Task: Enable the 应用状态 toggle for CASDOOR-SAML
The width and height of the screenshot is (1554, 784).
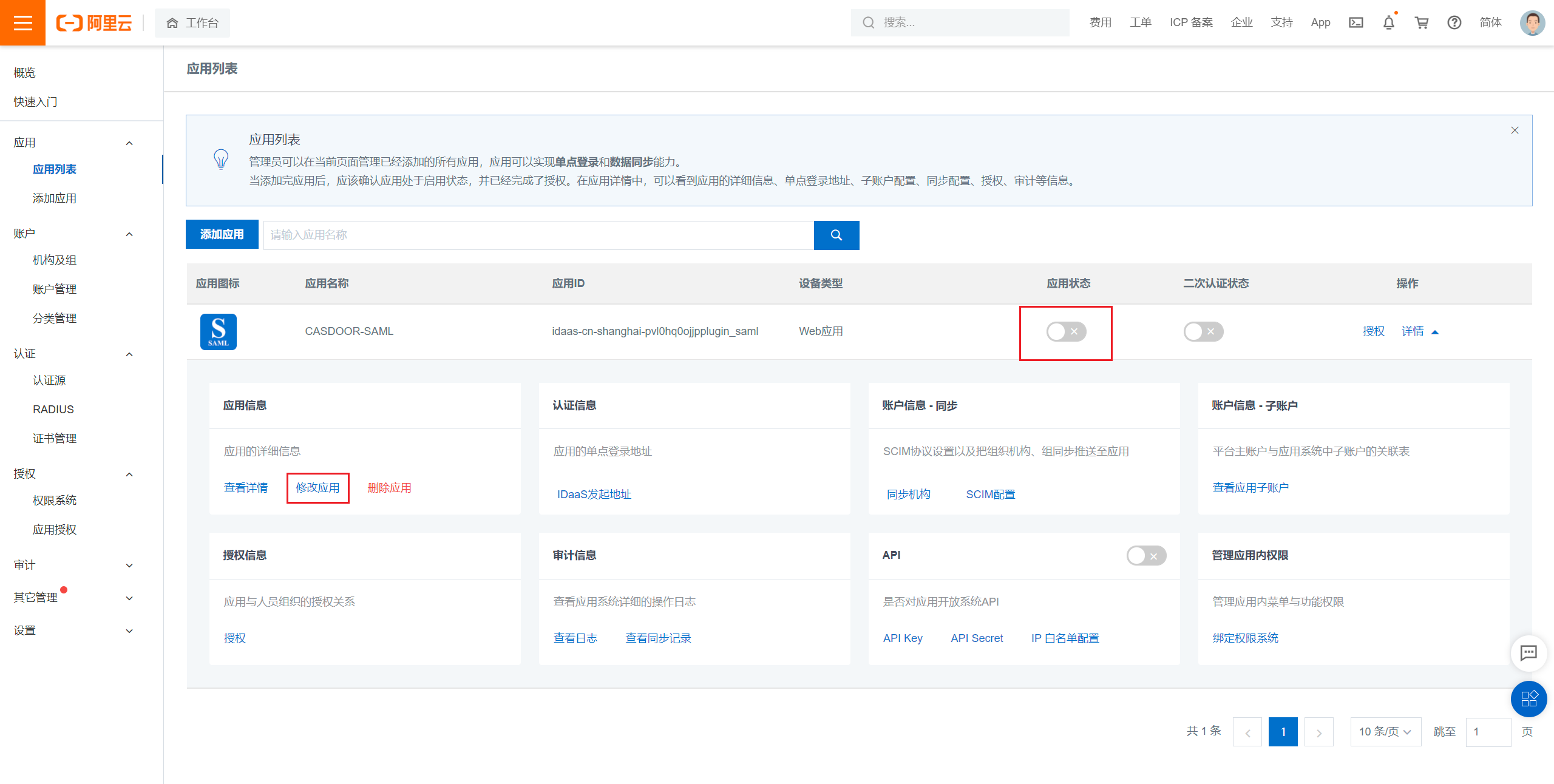Action: point(1065,331)
